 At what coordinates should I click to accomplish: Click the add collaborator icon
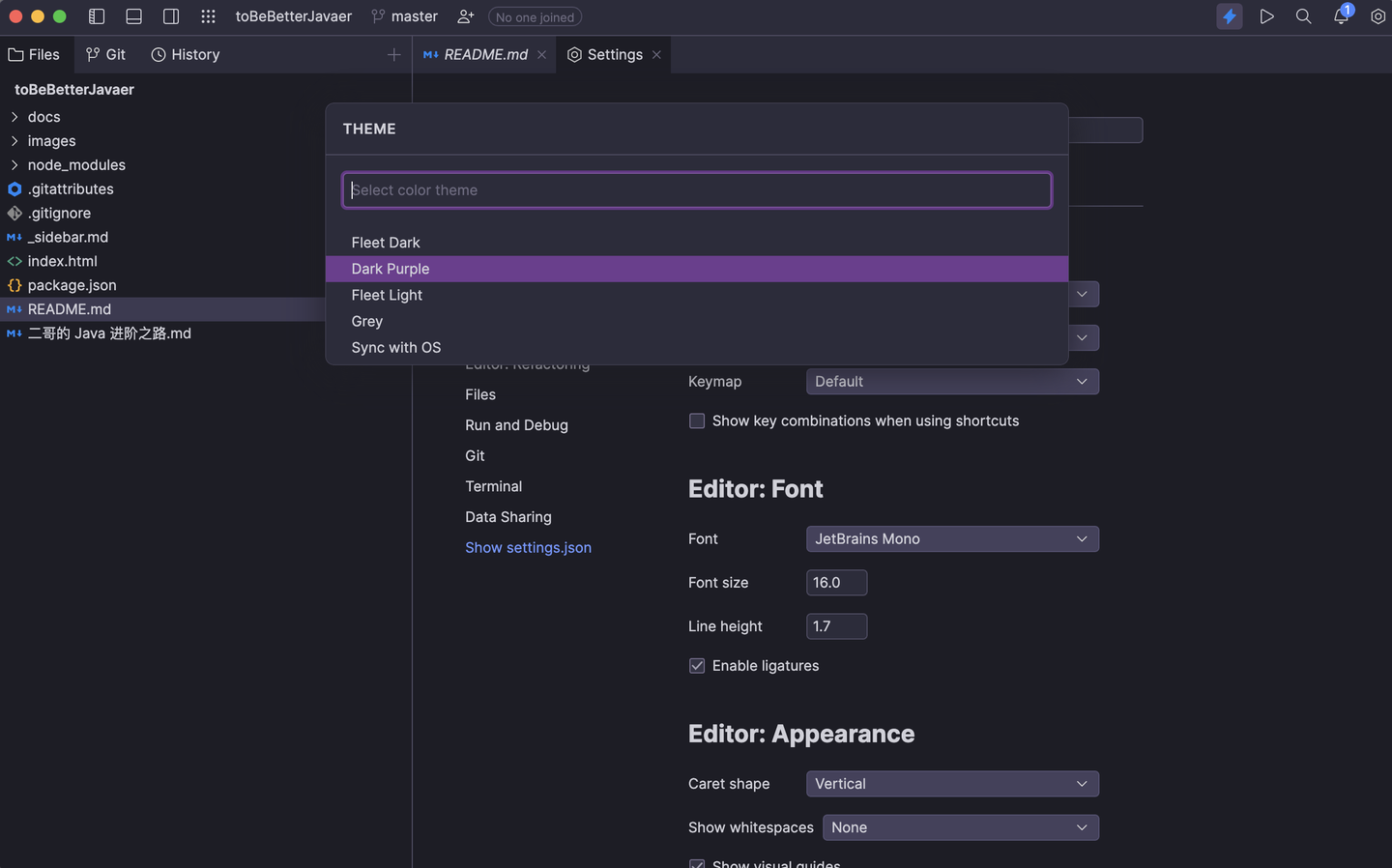465,16
